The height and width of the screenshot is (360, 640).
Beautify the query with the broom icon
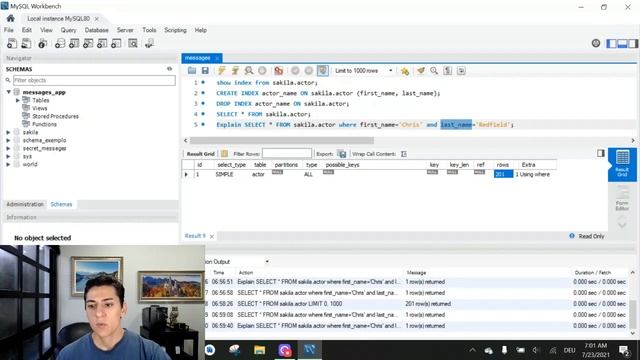(421, 71)
